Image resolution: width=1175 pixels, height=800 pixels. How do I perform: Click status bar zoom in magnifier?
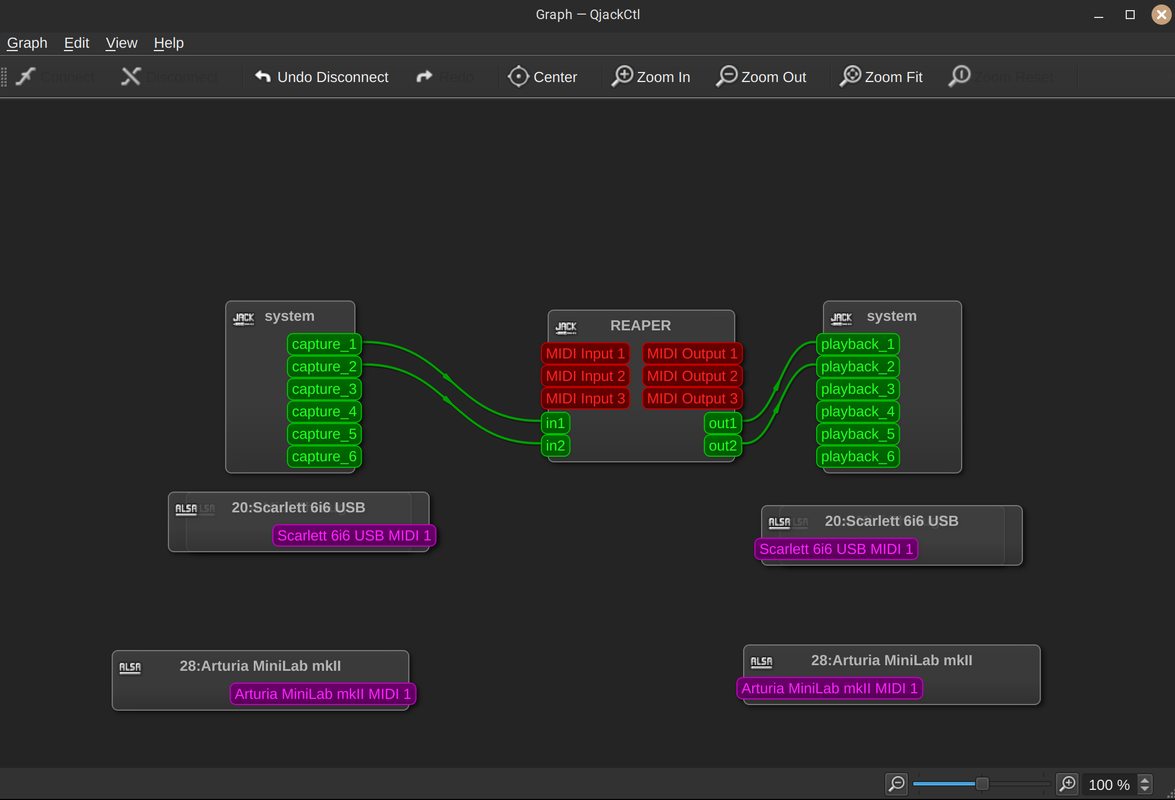[x=1067, y=784]
